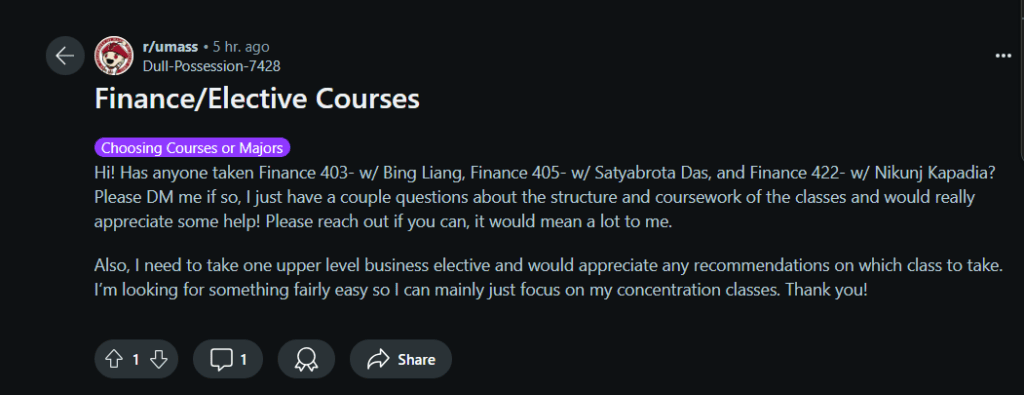Click the text mentioning Nikunj Kapadia
The height and width of the screenshot is (395, 1024).
929,174
